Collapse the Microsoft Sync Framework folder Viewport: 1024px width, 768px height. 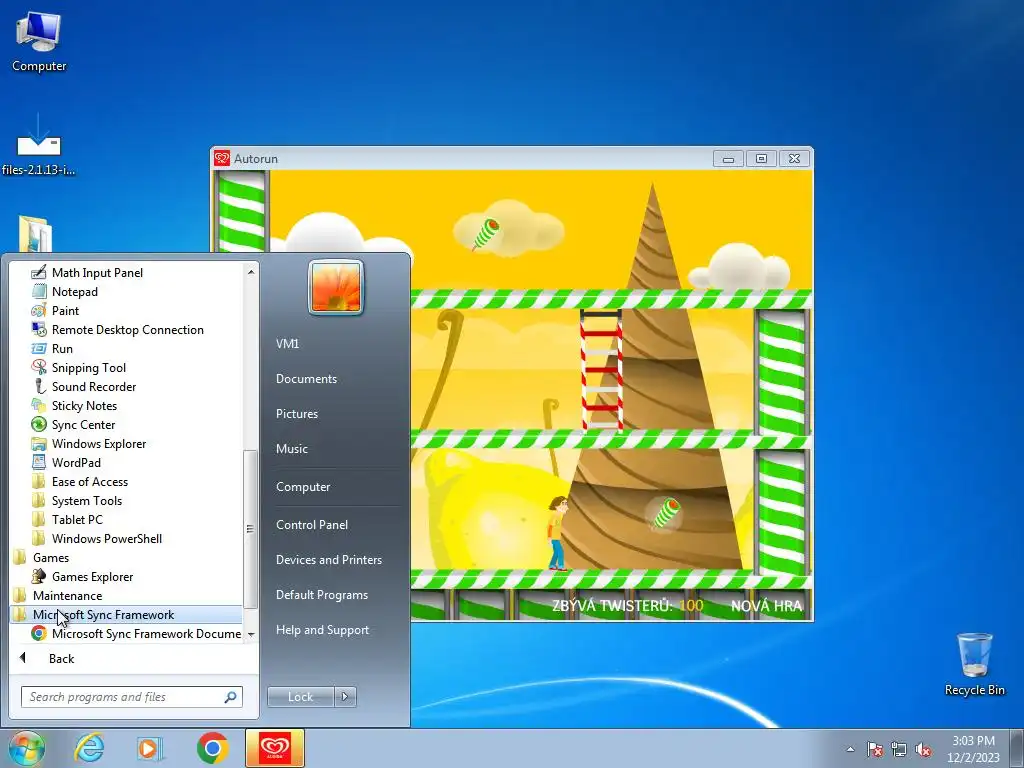tap(103, 614)
